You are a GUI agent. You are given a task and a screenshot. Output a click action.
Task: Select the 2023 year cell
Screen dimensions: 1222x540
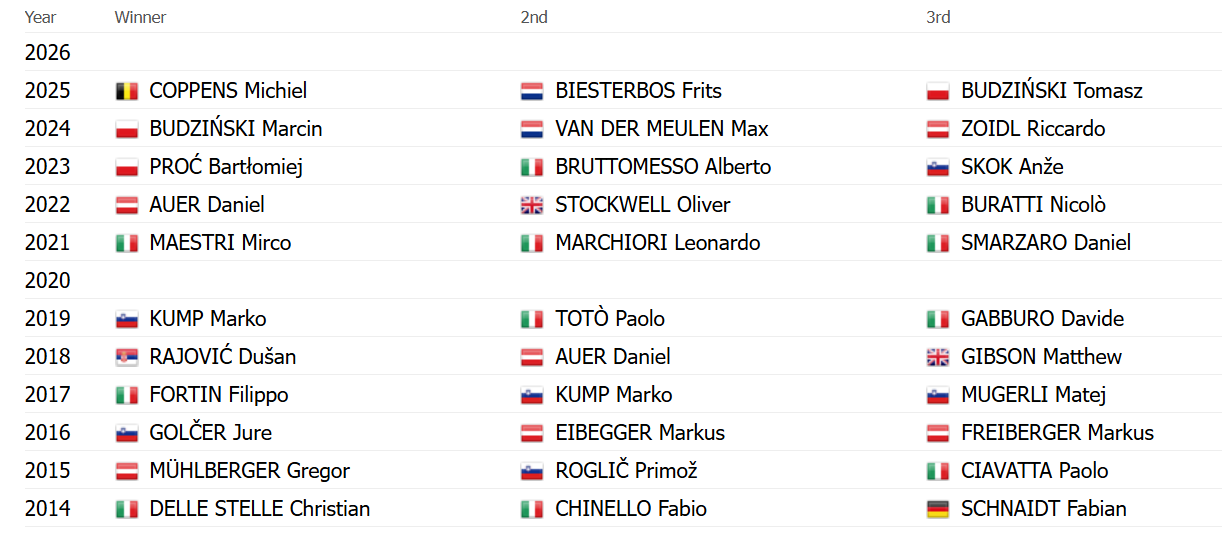tap(48, 167)
